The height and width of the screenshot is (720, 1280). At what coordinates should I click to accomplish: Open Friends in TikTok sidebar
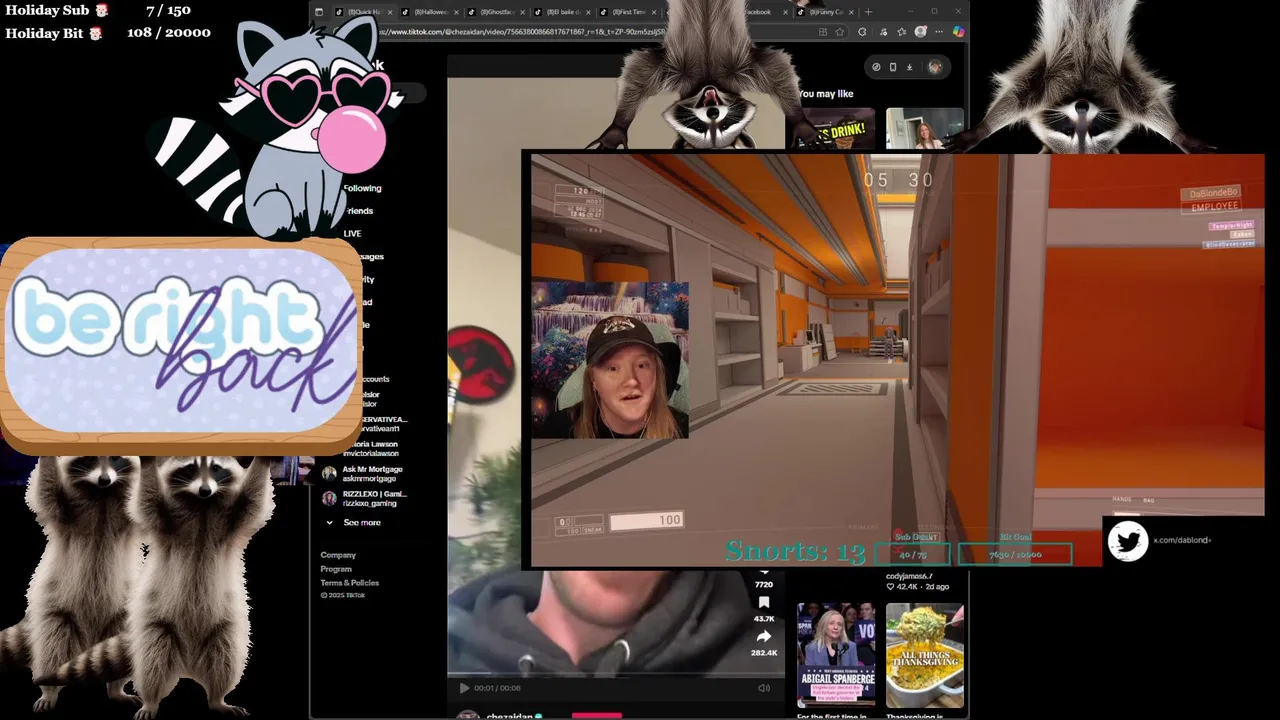(359, 211)
